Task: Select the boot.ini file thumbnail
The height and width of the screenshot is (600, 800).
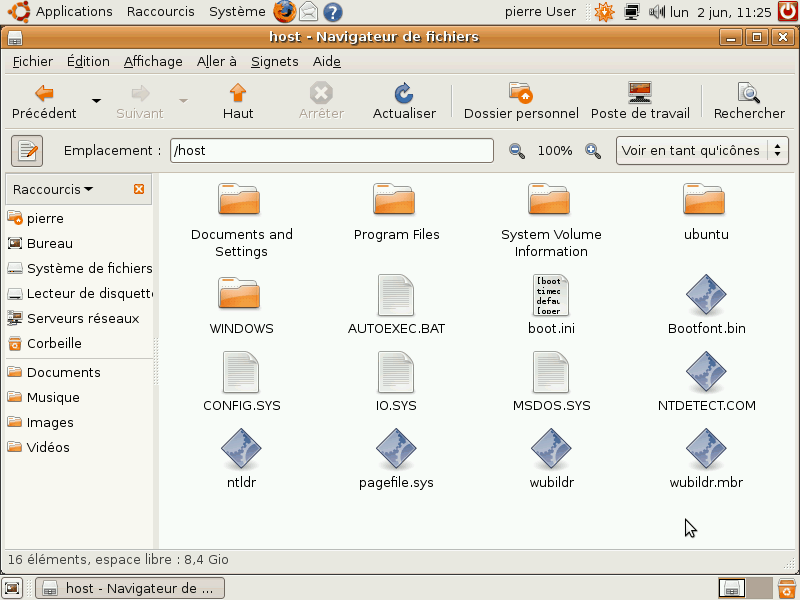Action: click(x=551, y=295)
